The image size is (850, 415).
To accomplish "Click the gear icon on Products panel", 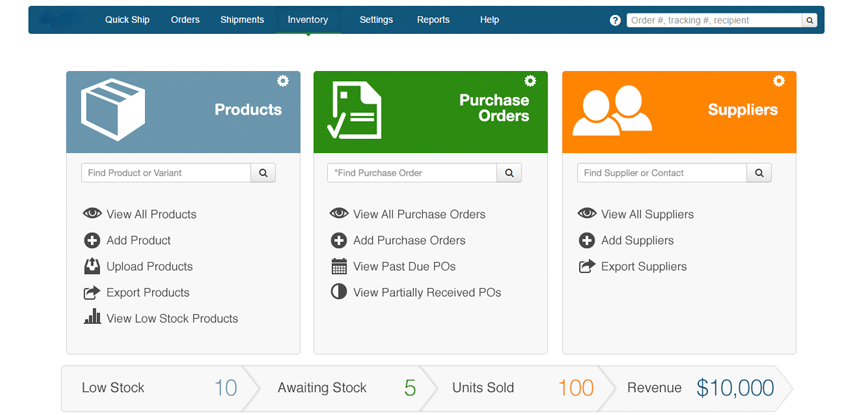I will (x=283, y=81).
